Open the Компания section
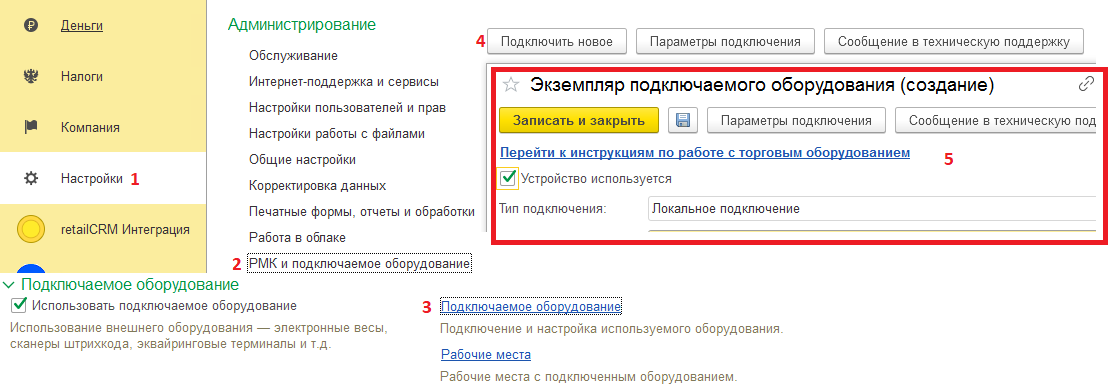Viewport: 1114px width, 387px height. (90, 128)
